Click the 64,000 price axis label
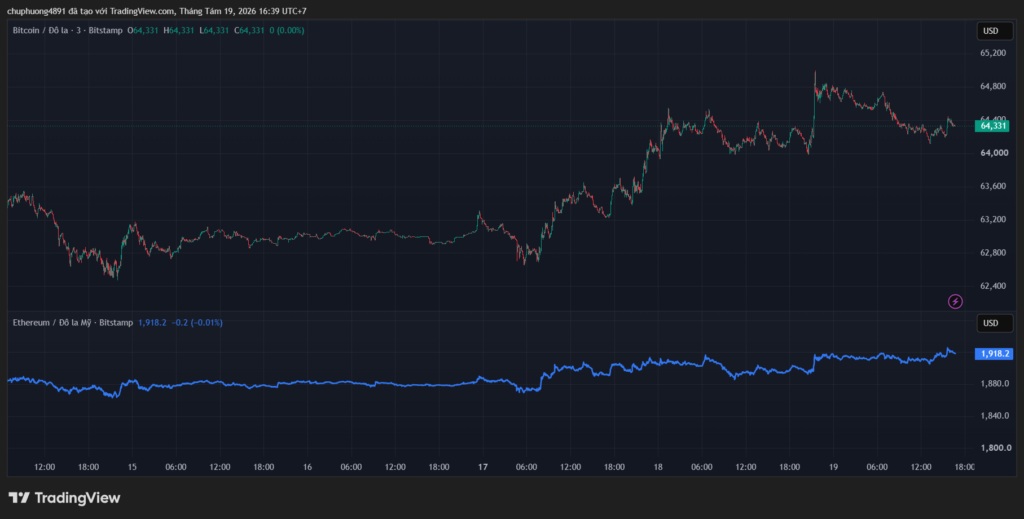The width and height of the screenshot is (1024, 519). [993, 153]
